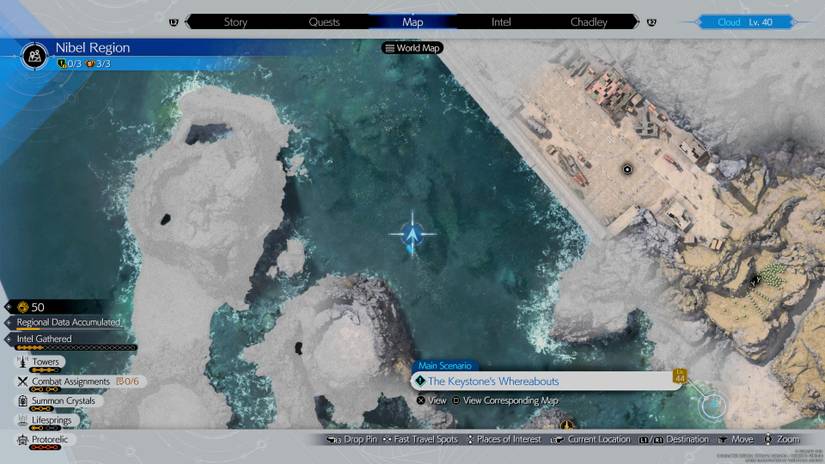Click the black dot marker in the settlement

pos(627,170)
